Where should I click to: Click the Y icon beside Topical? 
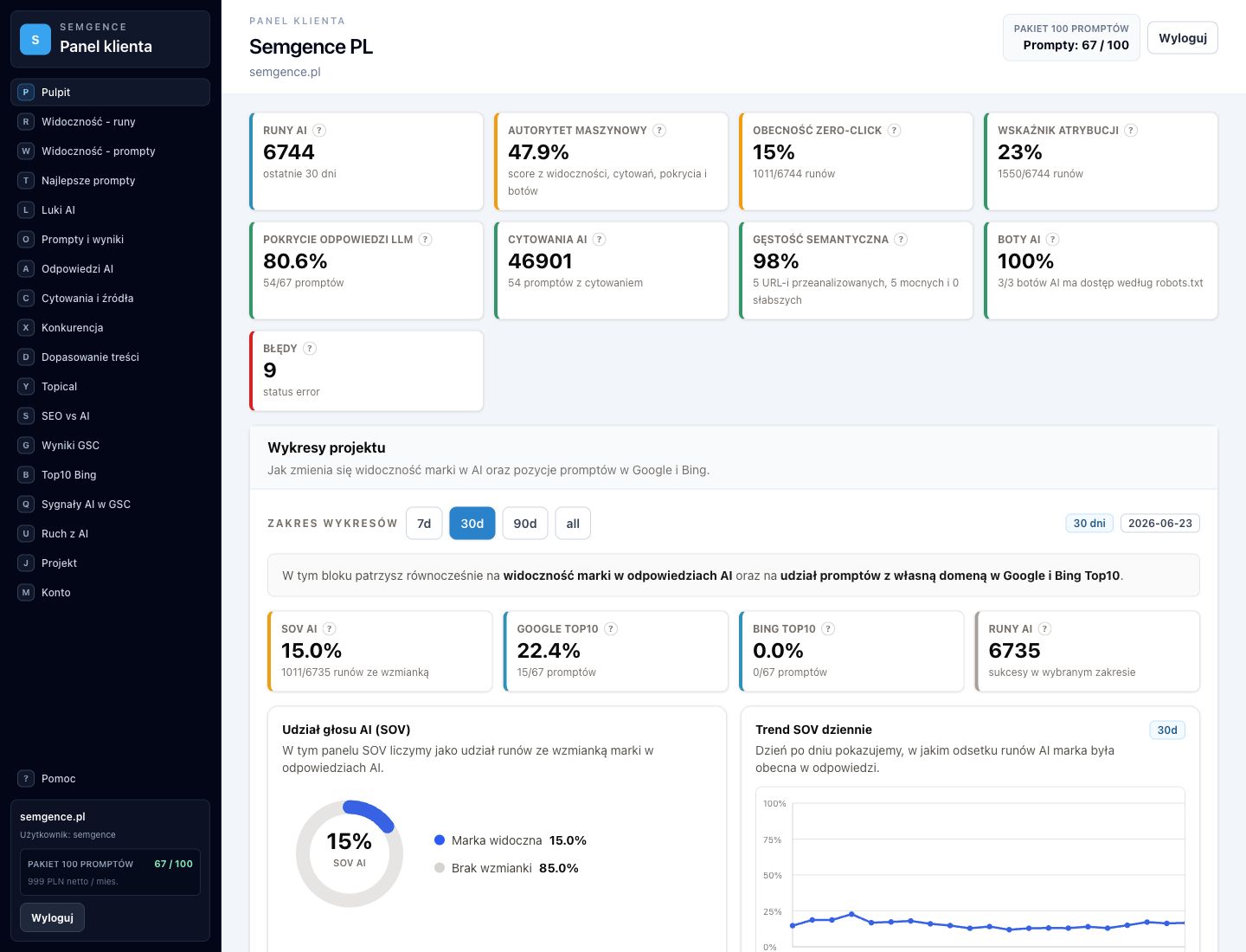pos(26,387)
